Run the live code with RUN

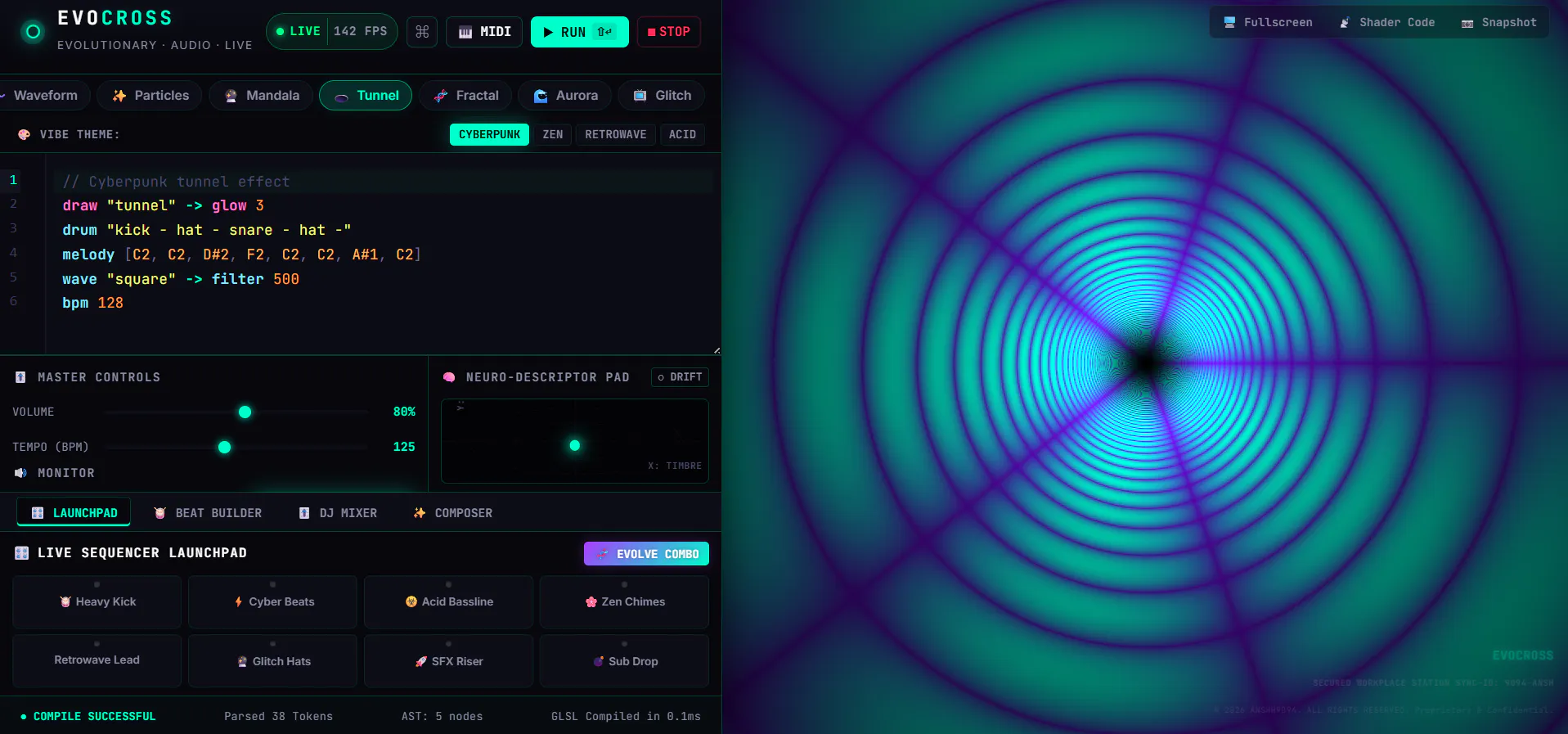(x=579, y=32)
